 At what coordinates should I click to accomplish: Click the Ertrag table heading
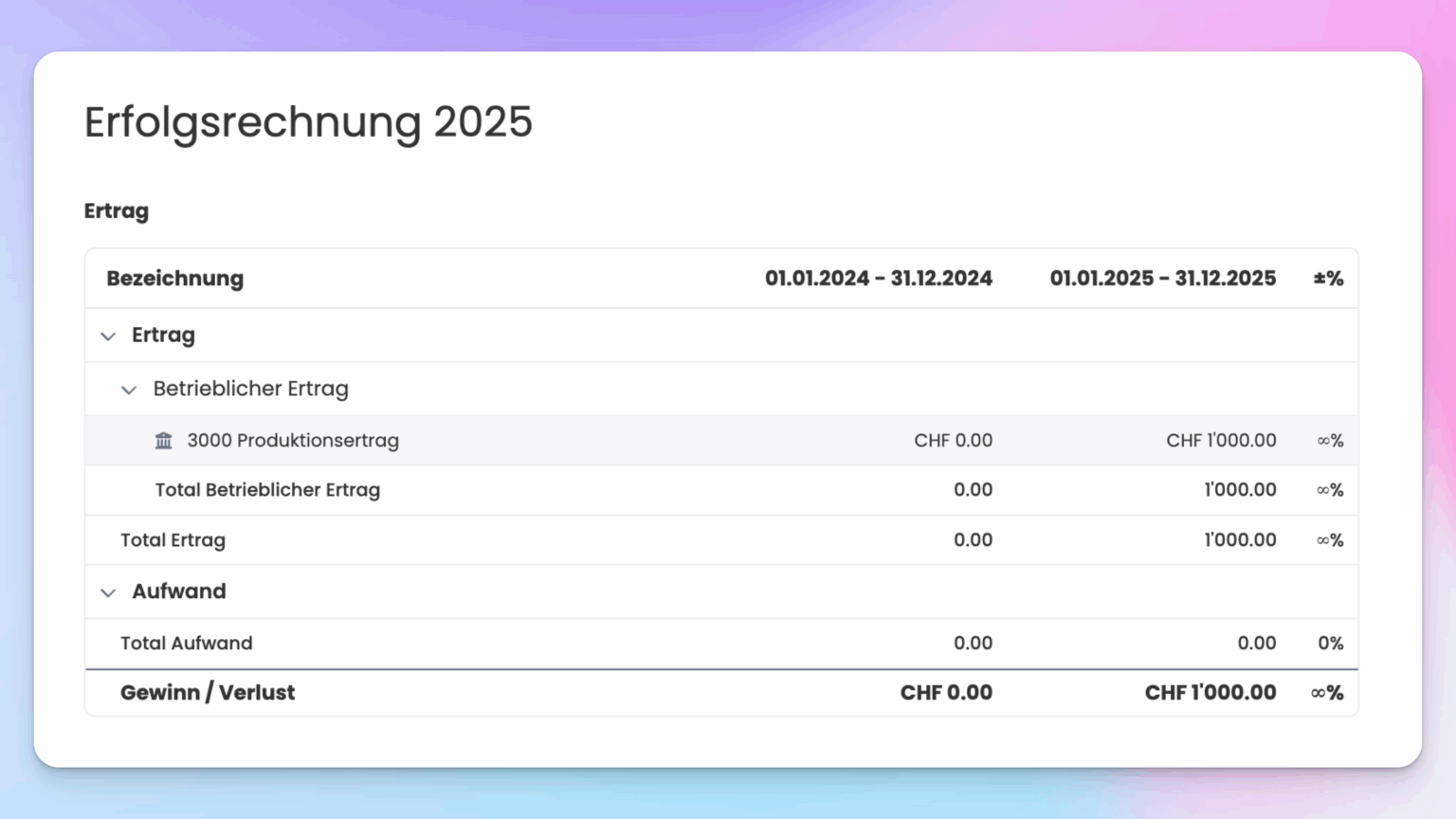[x=117, y=210]
